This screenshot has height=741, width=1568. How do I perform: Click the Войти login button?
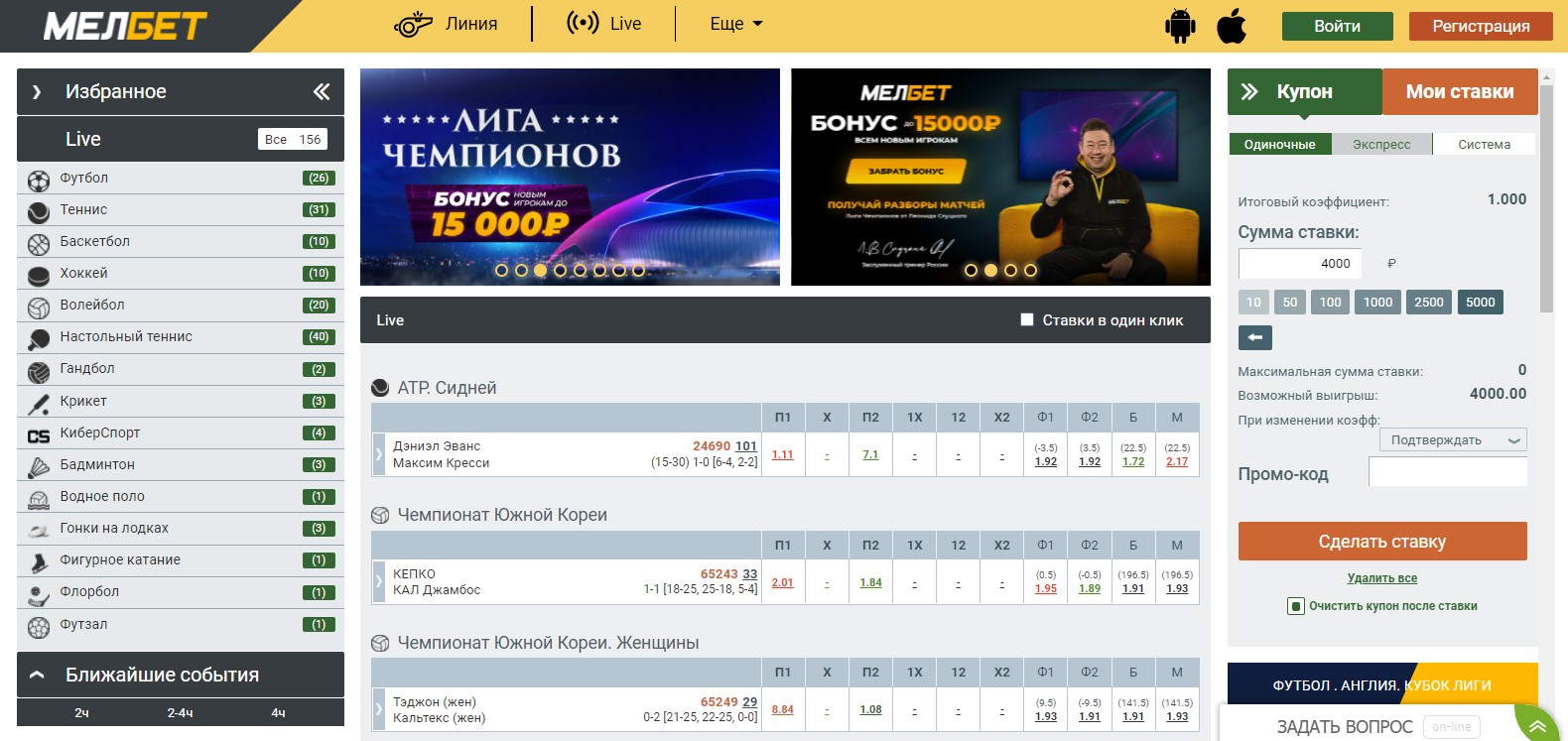tap(1338, 26)
